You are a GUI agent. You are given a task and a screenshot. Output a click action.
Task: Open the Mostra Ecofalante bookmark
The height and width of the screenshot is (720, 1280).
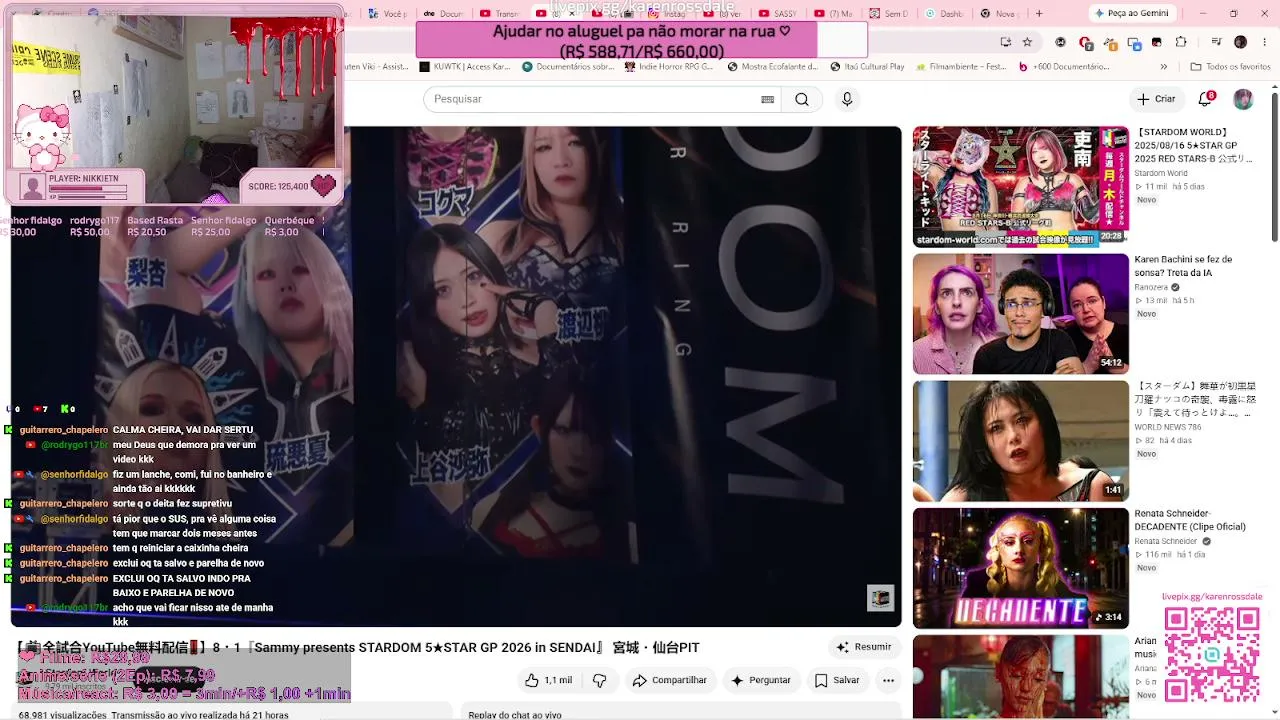tap(773, 67)
